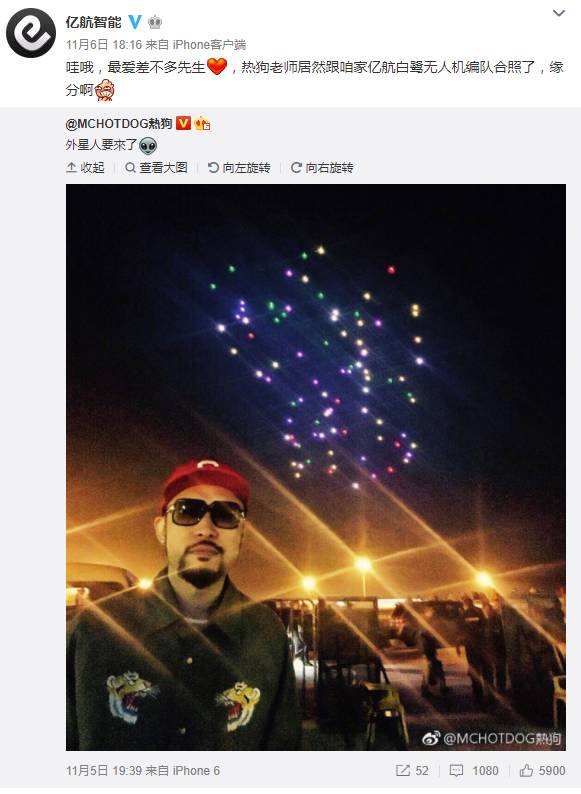The image size is (581, 794).
Task: Collapse the image with 收起
Action: click(x=86, y=167)
